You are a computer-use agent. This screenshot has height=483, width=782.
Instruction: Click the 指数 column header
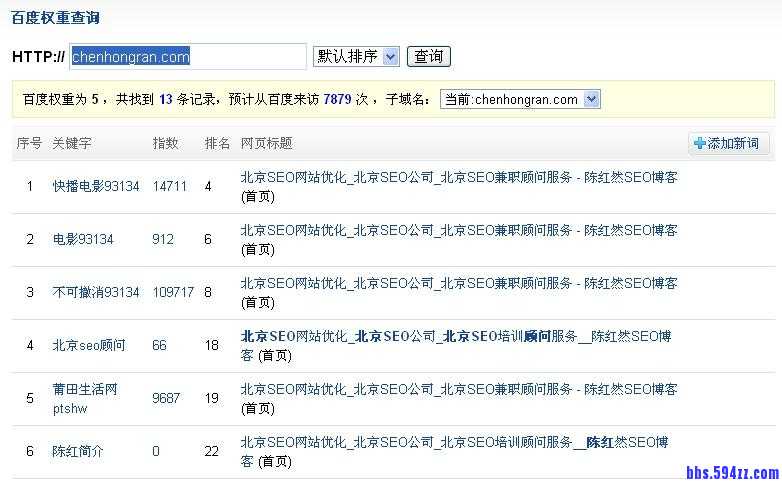point(165,143)
